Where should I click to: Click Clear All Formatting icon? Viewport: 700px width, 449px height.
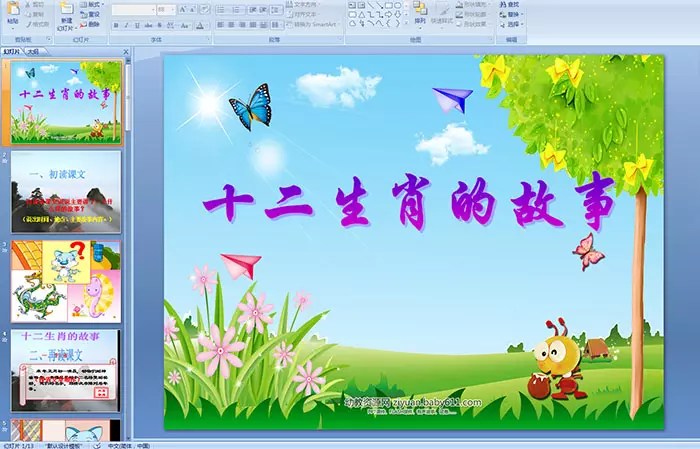[x=205, y=10]
